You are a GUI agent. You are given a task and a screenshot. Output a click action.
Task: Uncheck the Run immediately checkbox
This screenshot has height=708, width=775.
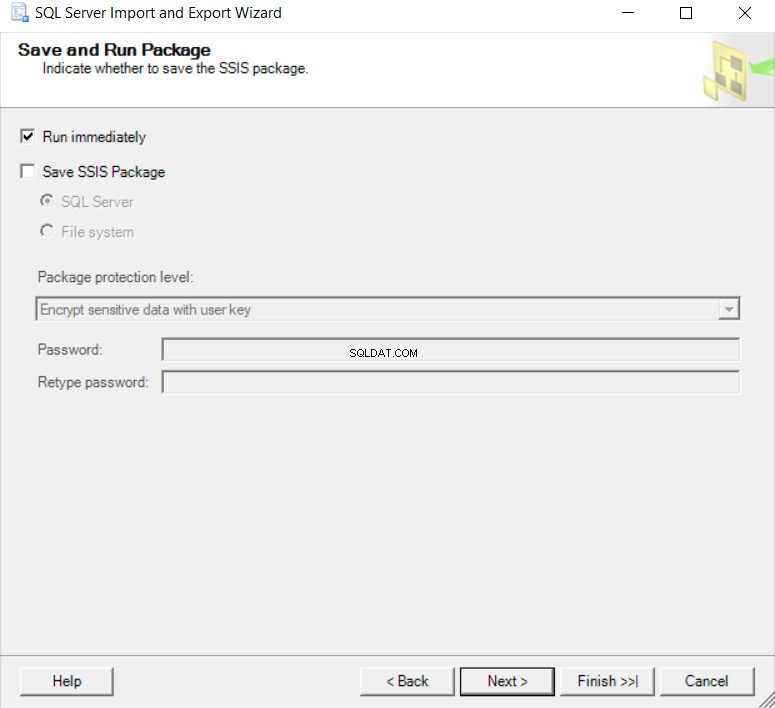click(28, 136)
